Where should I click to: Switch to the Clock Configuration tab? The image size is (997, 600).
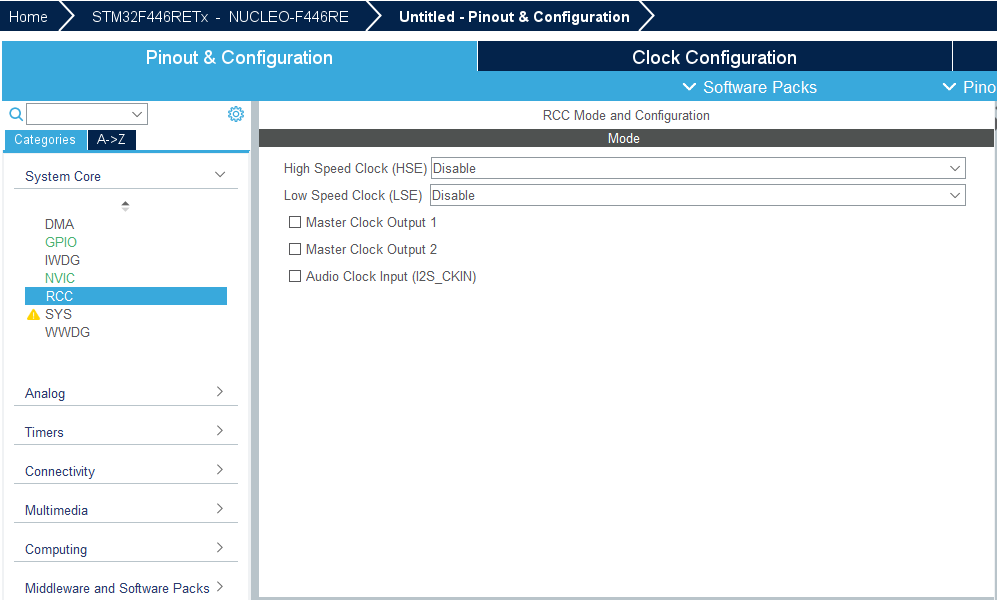tap(713, 56)
